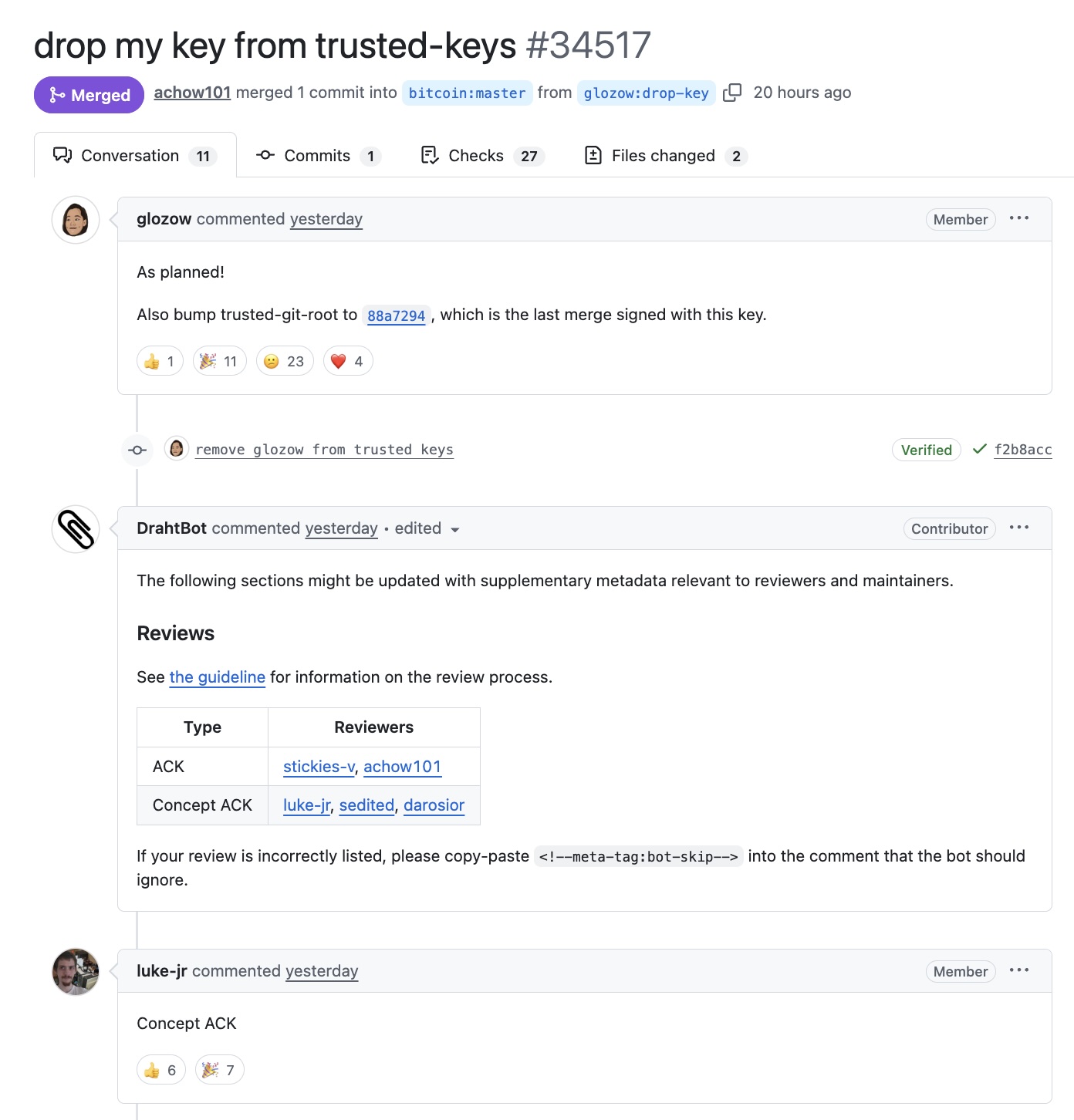Copy the glozow:drop-key branch name
Screen dimensions: 1074x1120
(x=733, y=92)
